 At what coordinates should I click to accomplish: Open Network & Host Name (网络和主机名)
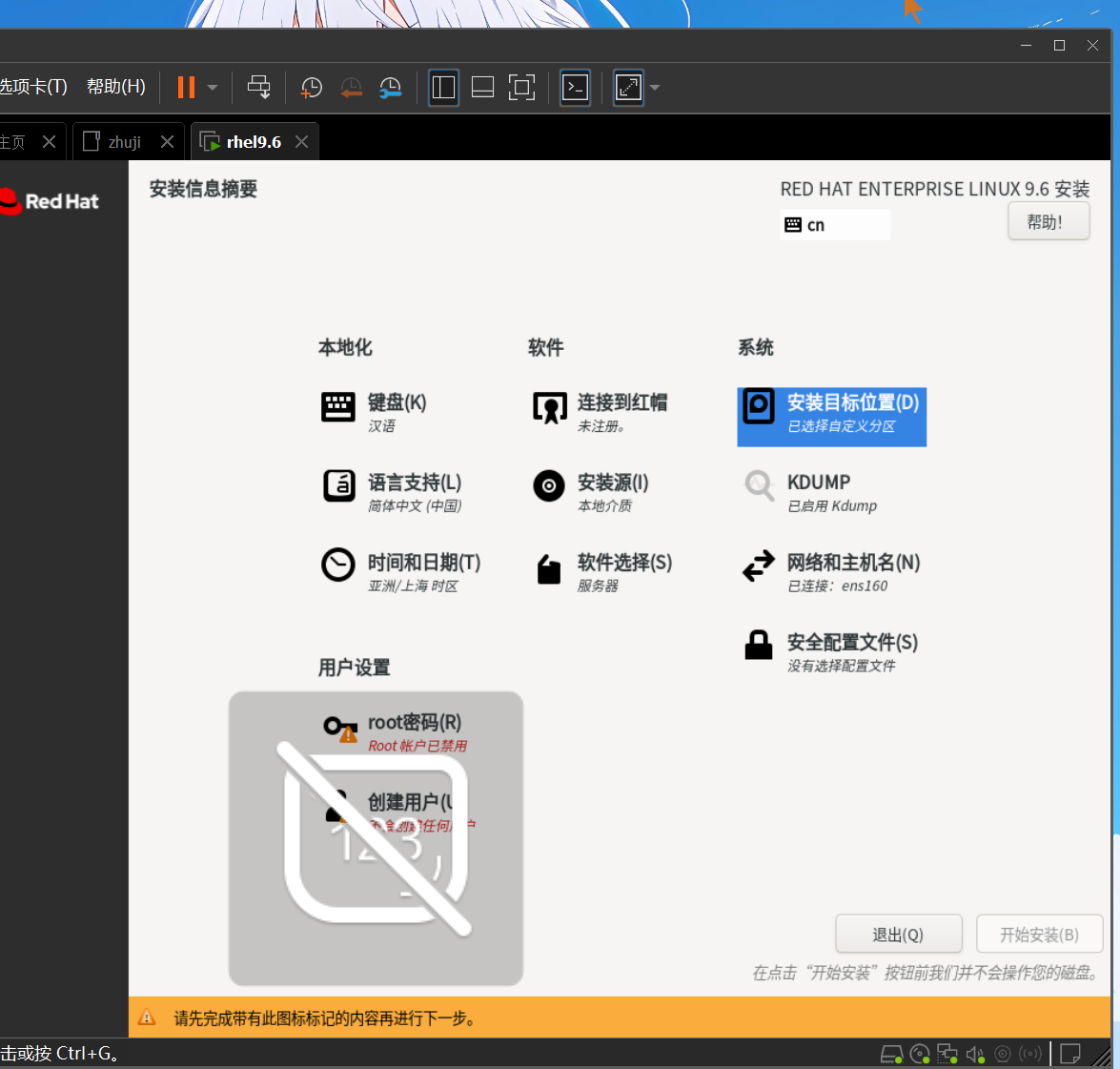point(831,572)
